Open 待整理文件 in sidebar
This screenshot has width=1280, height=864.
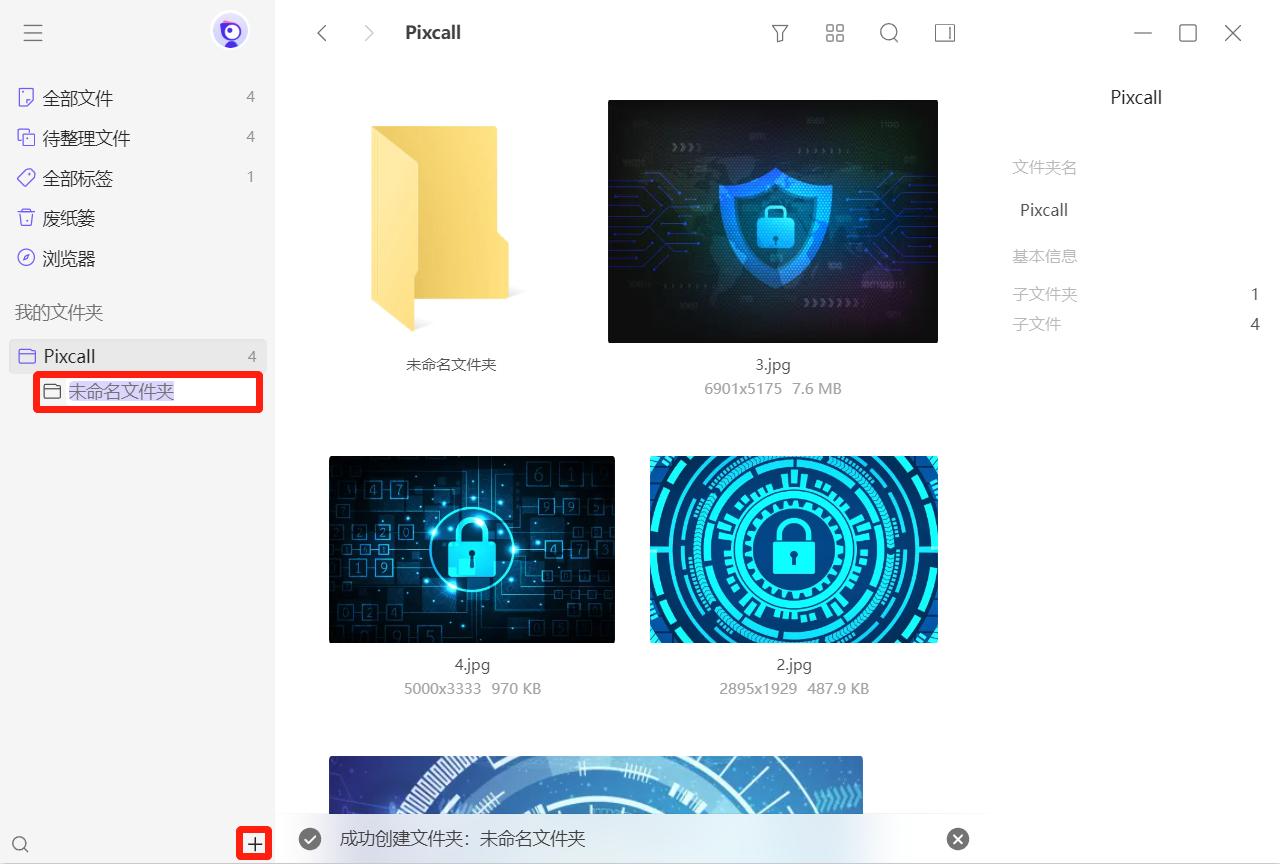137,137
